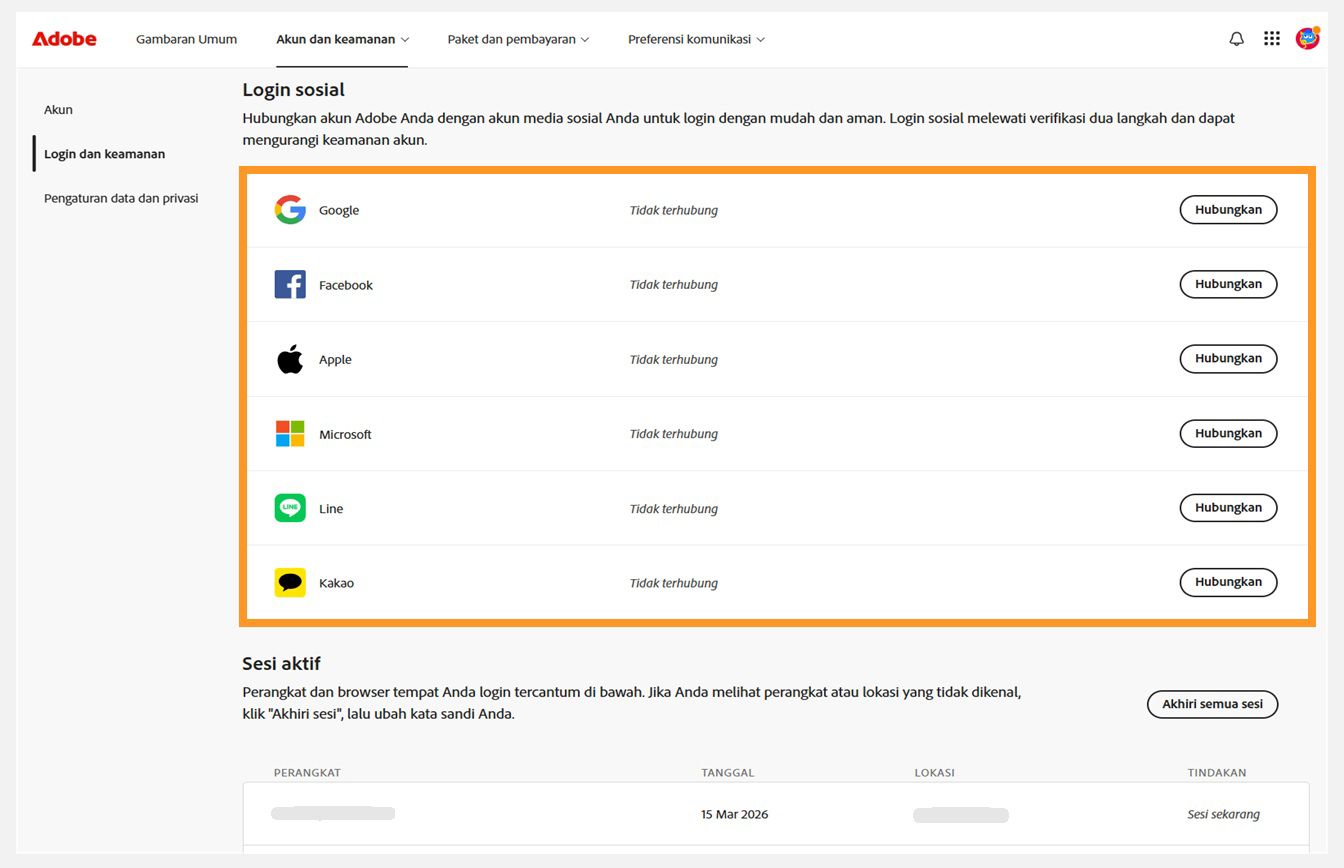Click the Microsoft provider name

pos(345,434)
